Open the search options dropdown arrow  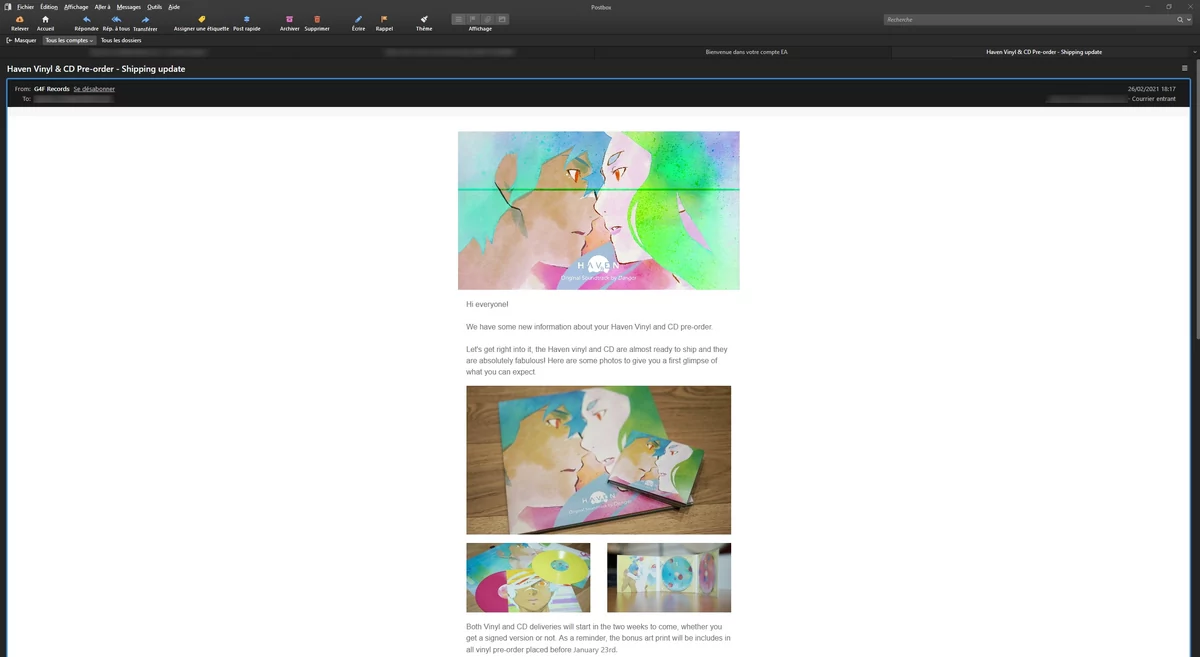pyautogui.click(x=1187, y=19)
